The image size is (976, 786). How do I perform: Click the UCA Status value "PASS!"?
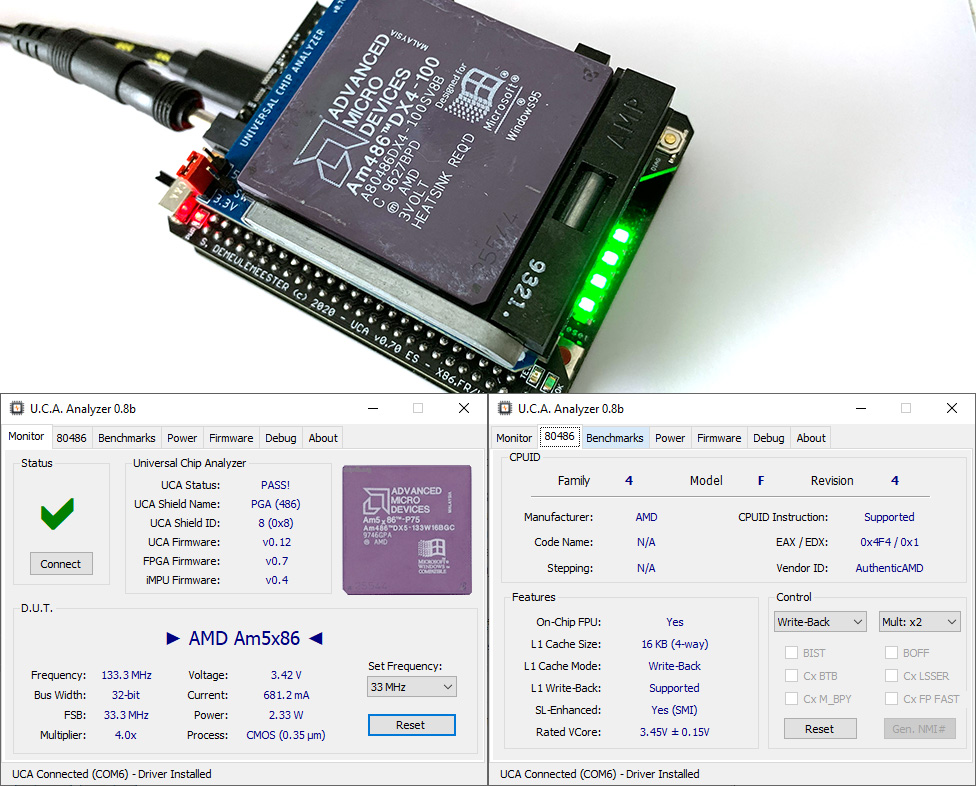(x=275, y=485)
